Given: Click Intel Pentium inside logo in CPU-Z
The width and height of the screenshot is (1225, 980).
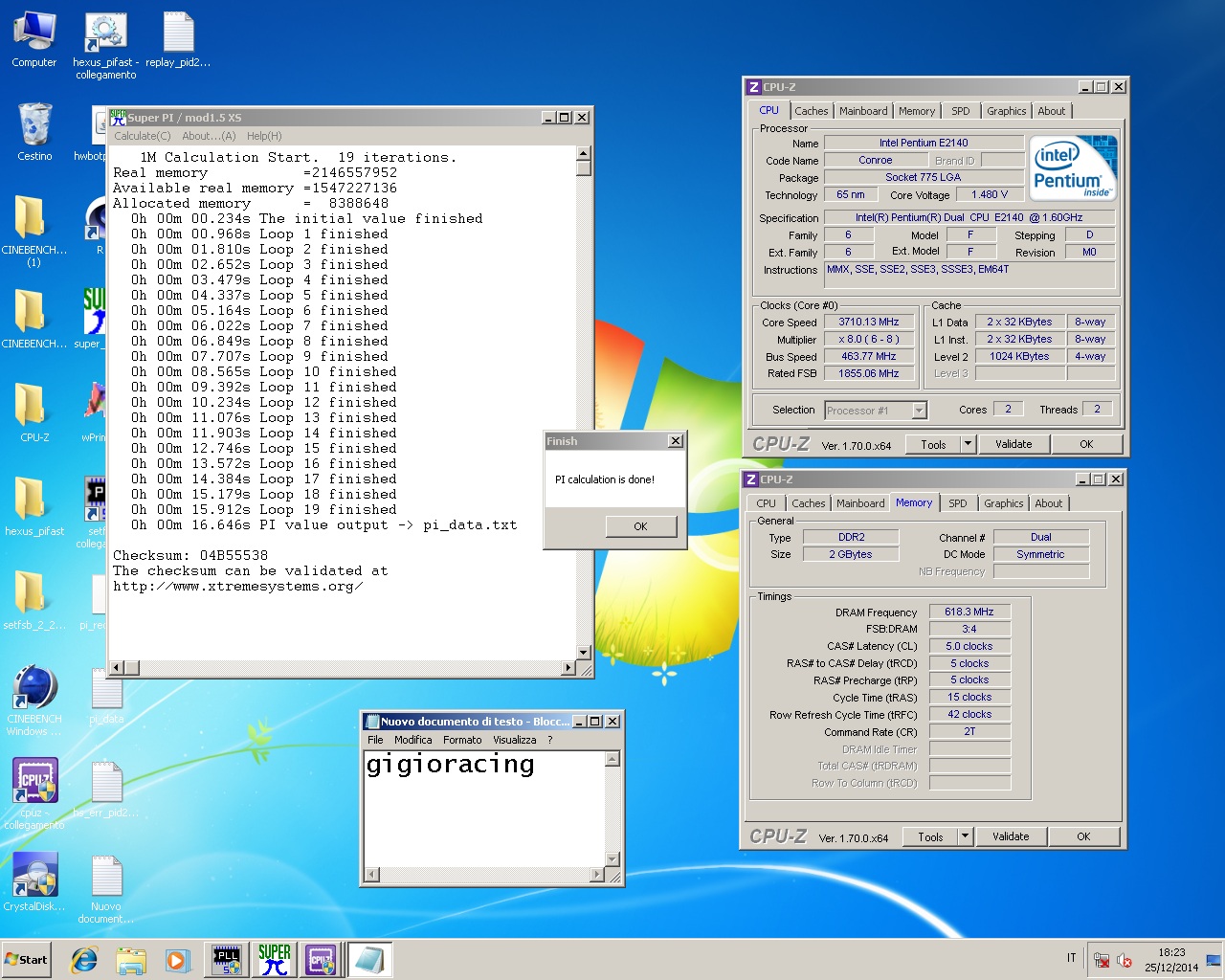Looking at the screenshot, I should click(1074, 167).
